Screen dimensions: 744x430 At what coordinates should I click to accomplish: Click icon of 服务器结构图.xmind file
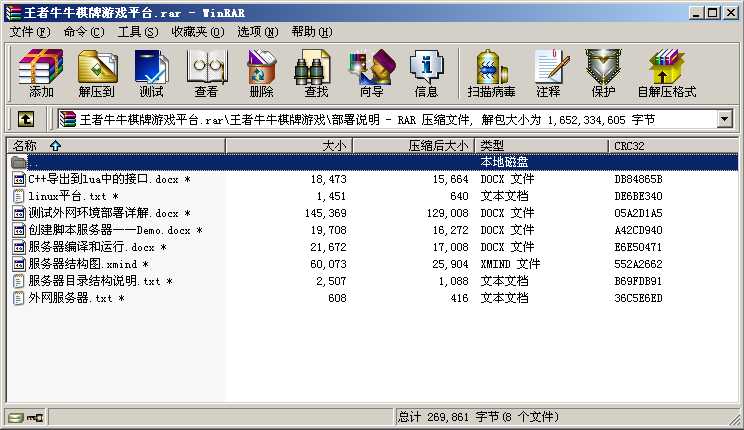point(19,264)
